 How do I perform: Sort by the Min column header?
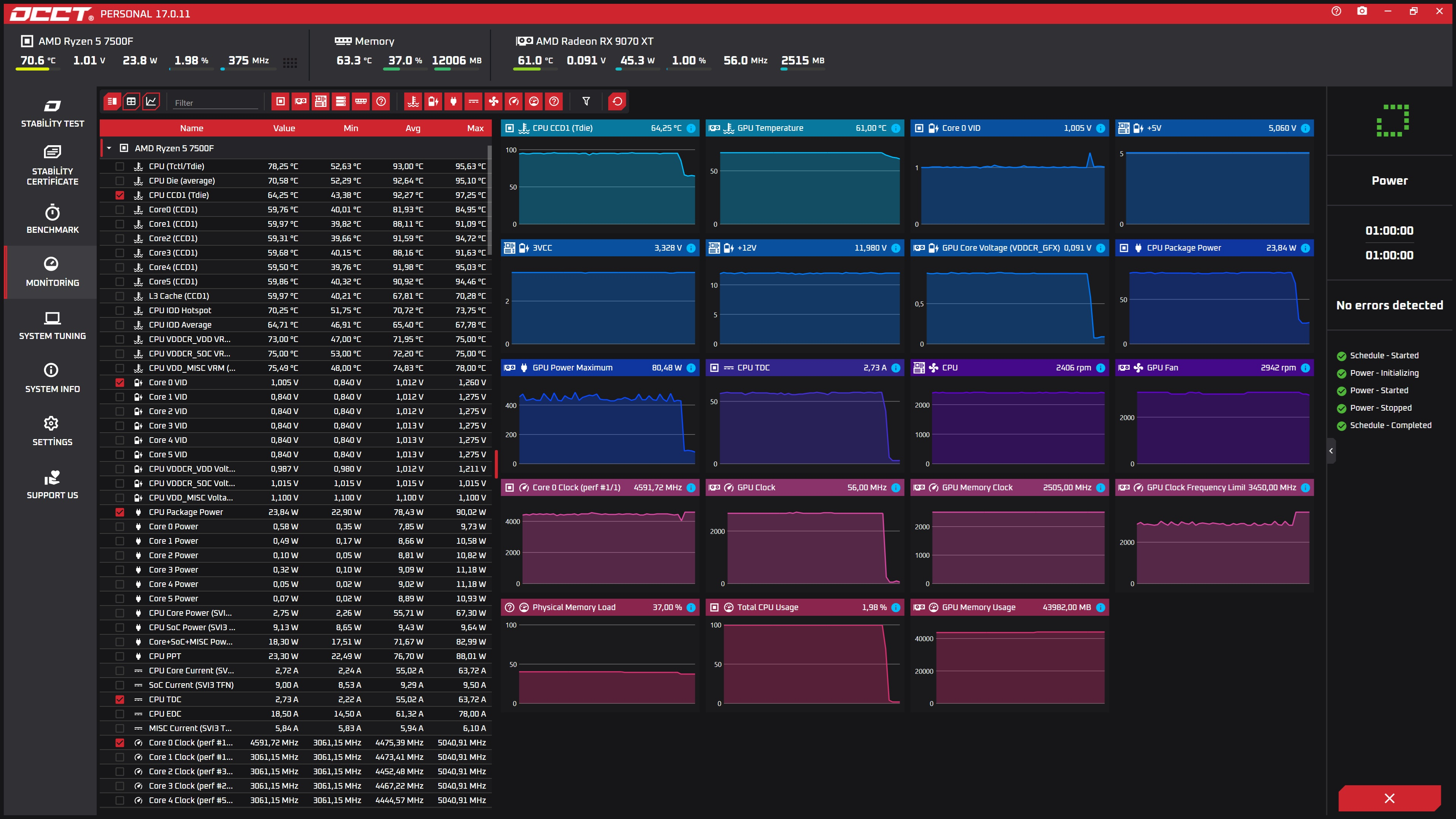point(350,128)
